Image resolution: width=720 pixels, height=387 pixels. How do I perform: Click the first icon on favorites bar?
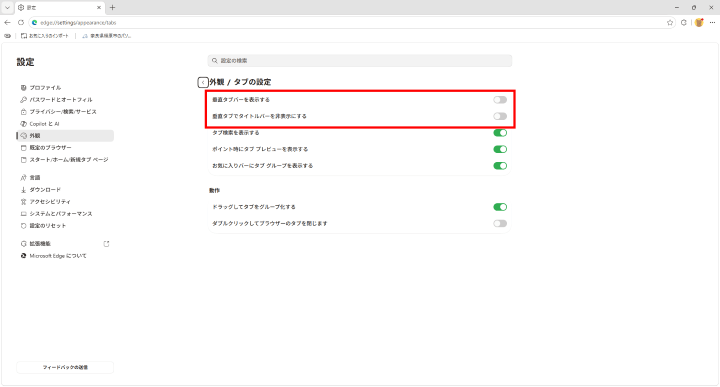pyautogui.click(x=7, y=36)
